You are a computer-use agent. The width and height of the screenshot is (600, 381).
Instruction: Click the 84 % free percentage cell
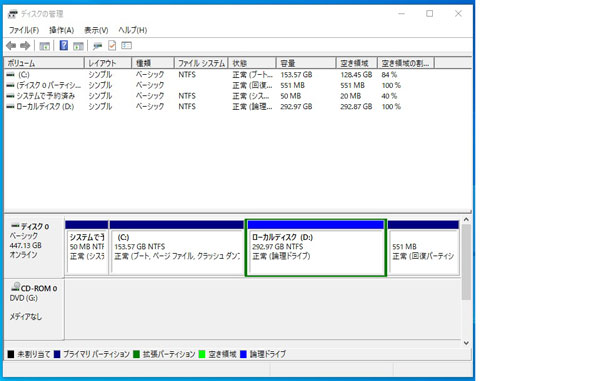389,75
